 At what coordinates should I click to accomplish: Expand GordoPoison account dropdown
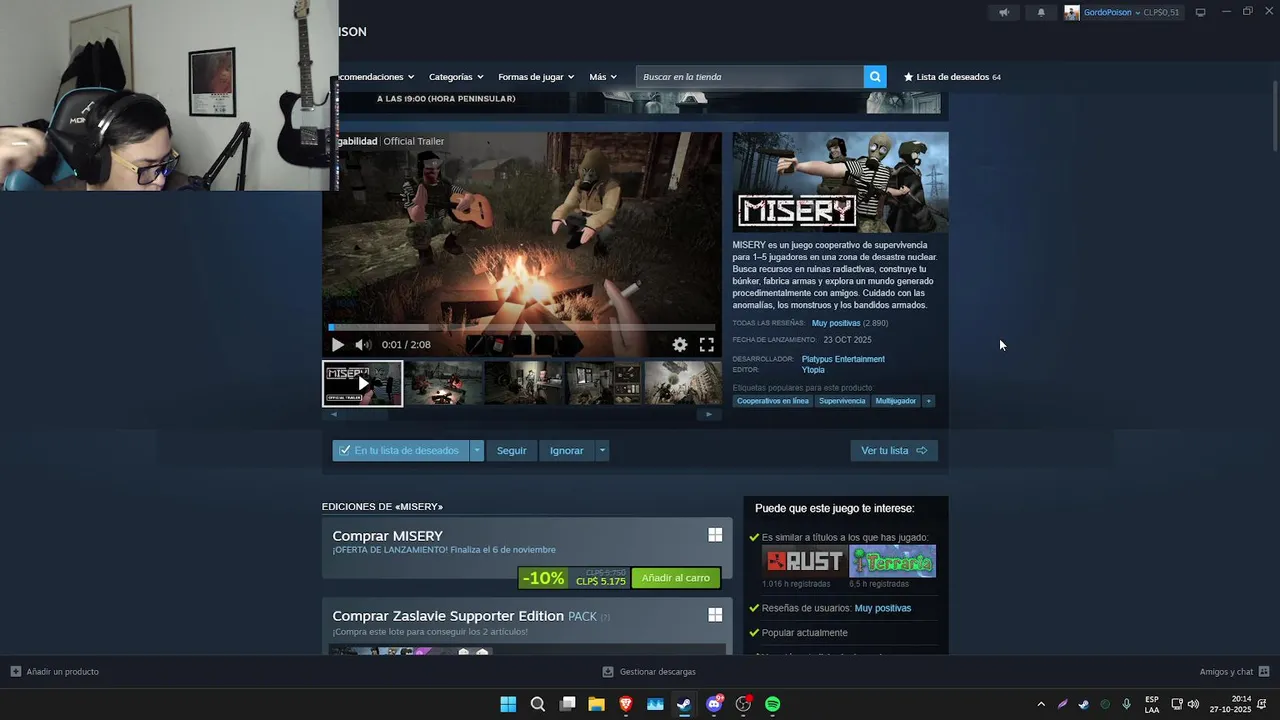(x=1138, y=12)
